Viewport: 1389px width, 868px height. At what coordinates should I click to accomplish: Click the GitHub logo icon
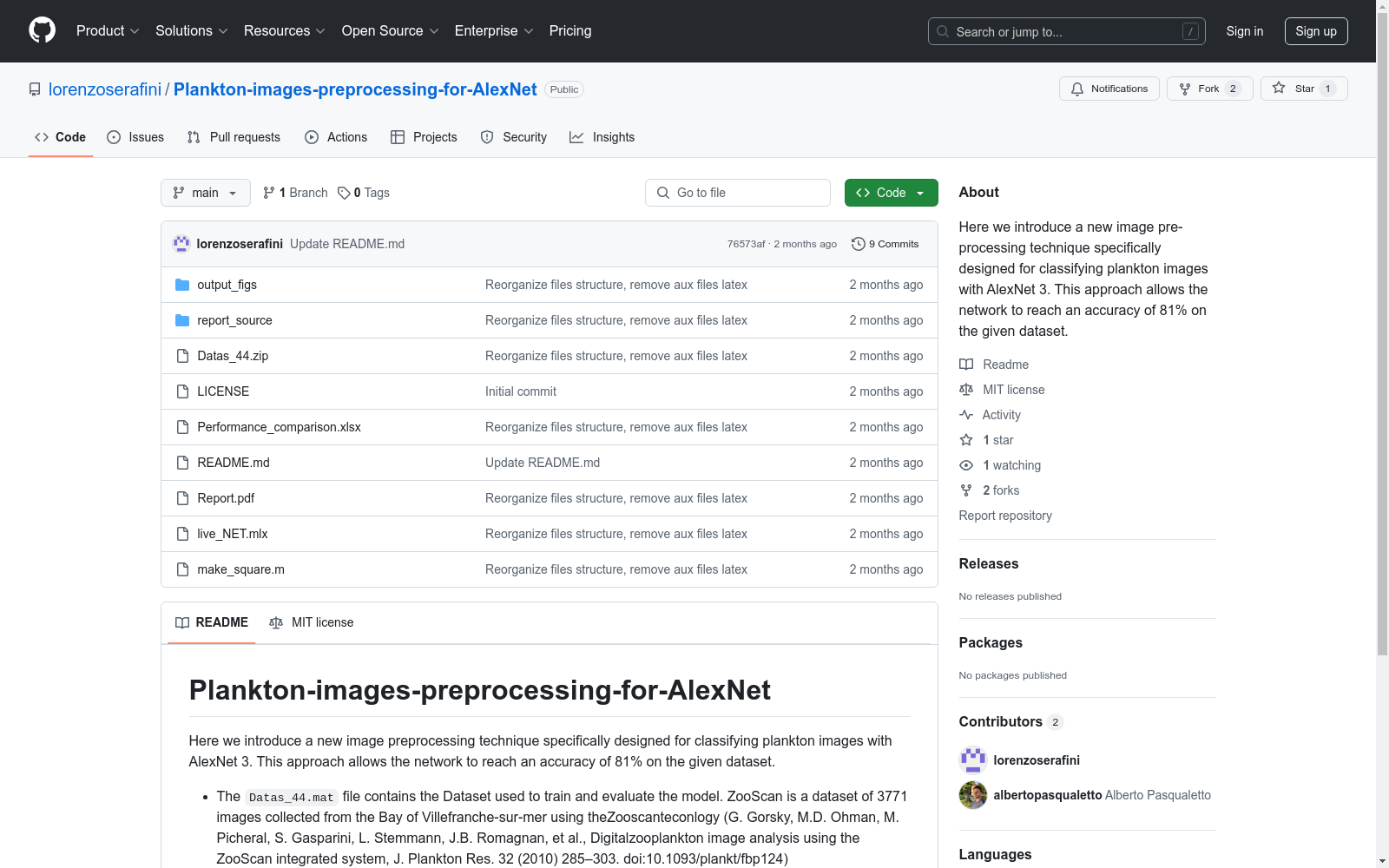tap(42, 30)
